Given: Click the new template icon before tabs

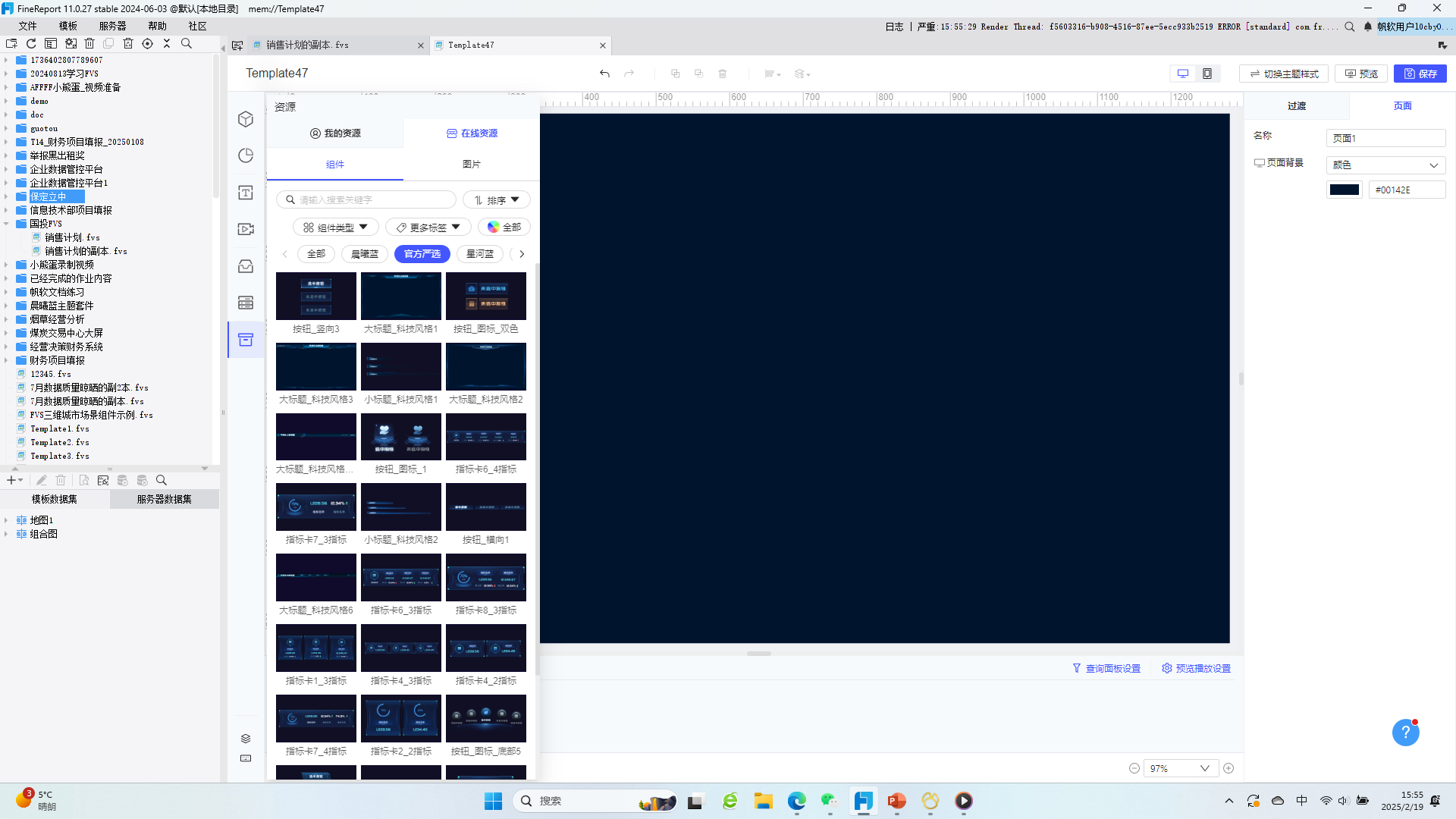Looking at the screenshot, I should 237,45.
